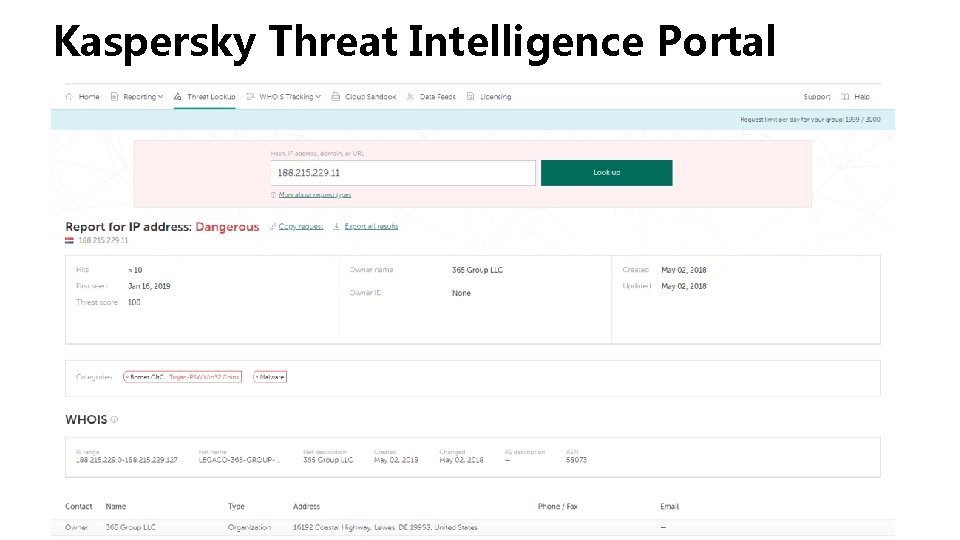This screenshot has height=540, width=960.
Task: Click the Created date 'May 02, 2018' in summary
Action: (x=684, y=270)
